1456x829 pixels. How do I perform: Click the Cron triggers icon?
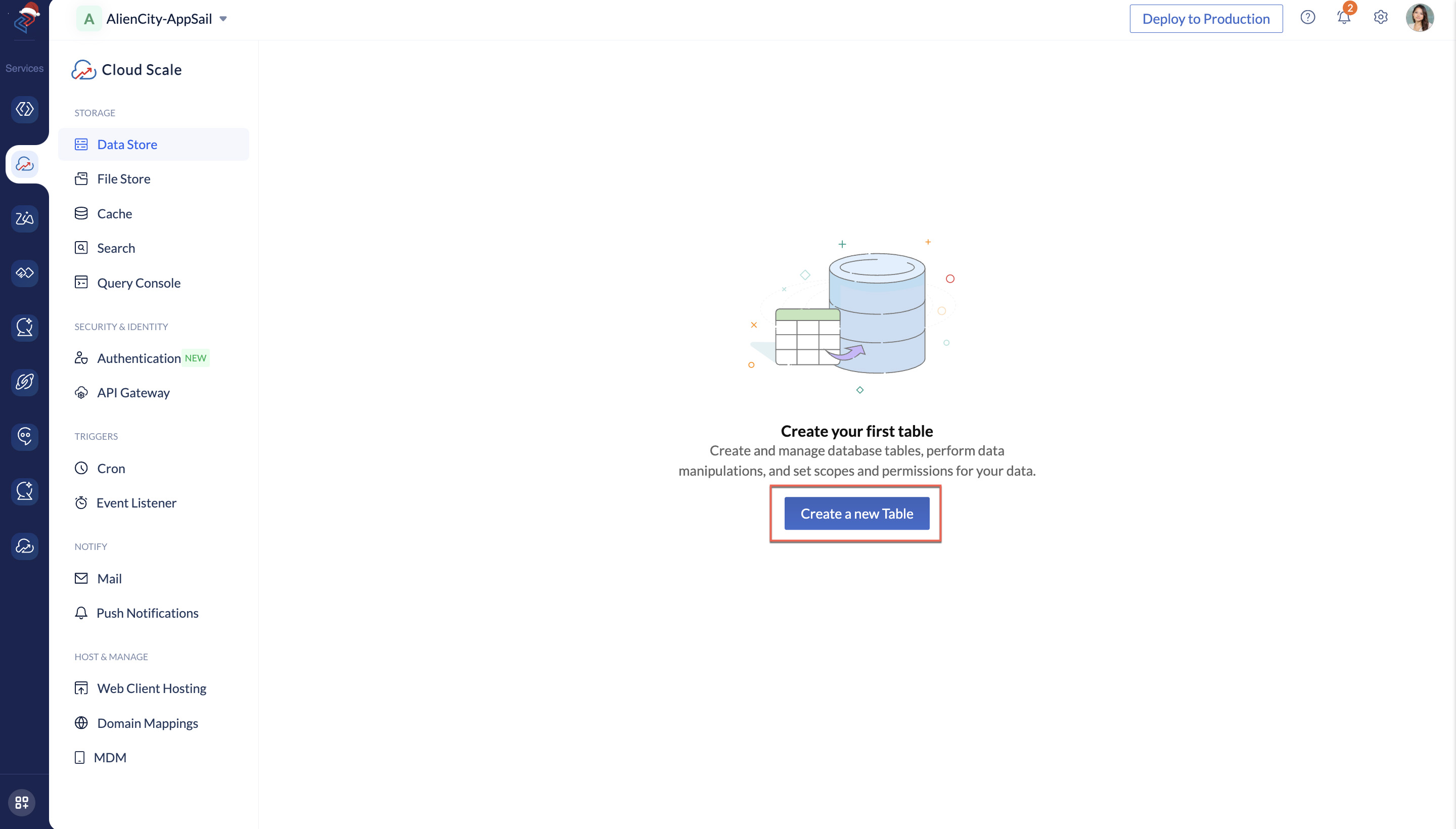81,468
